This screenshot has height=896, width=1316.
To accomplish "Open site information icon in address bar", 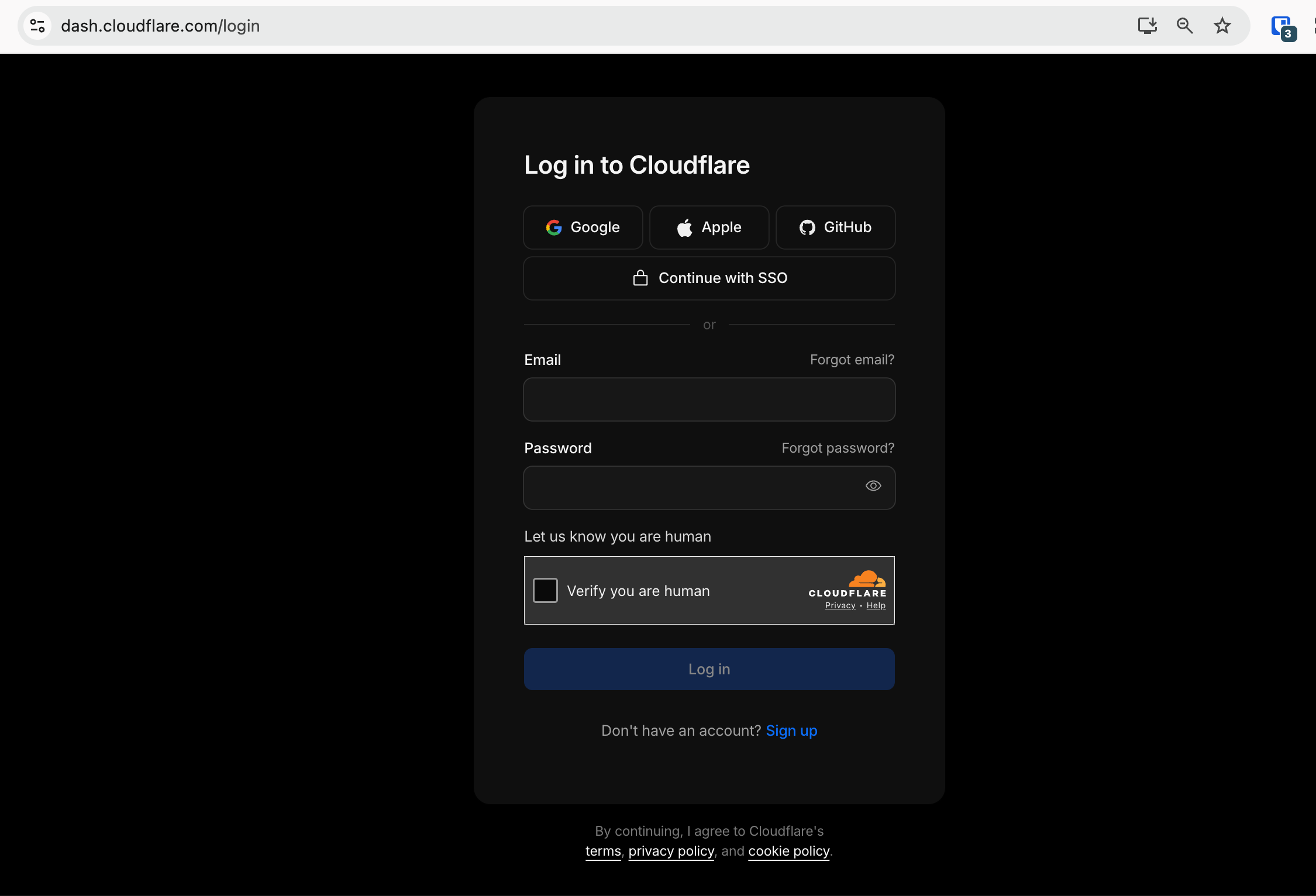I will coord(38,26).
